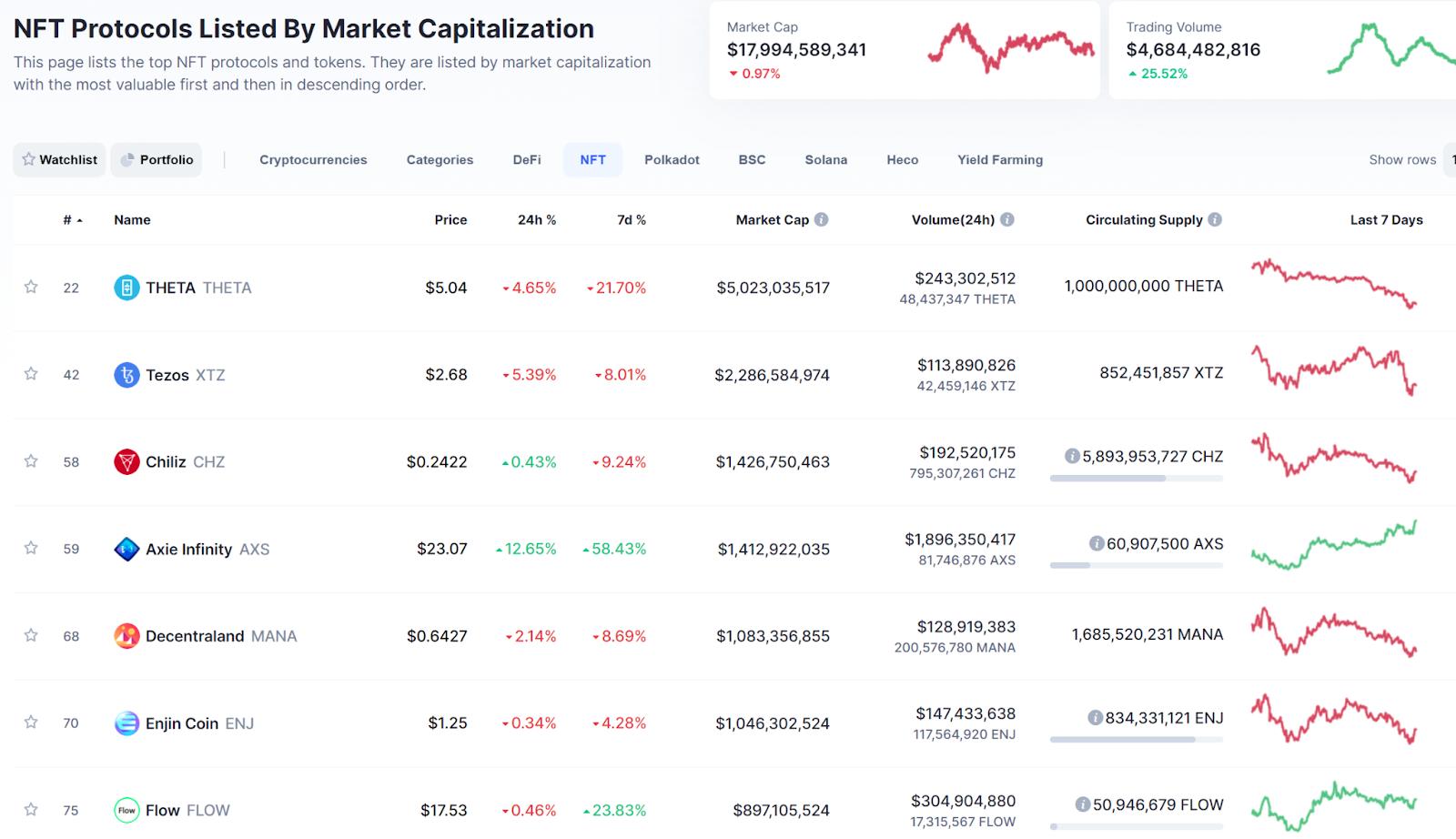This screenshot has width=1456, height=839.
Task: Click THETA market cap $5,023,035,517
Action: [773, 288]
